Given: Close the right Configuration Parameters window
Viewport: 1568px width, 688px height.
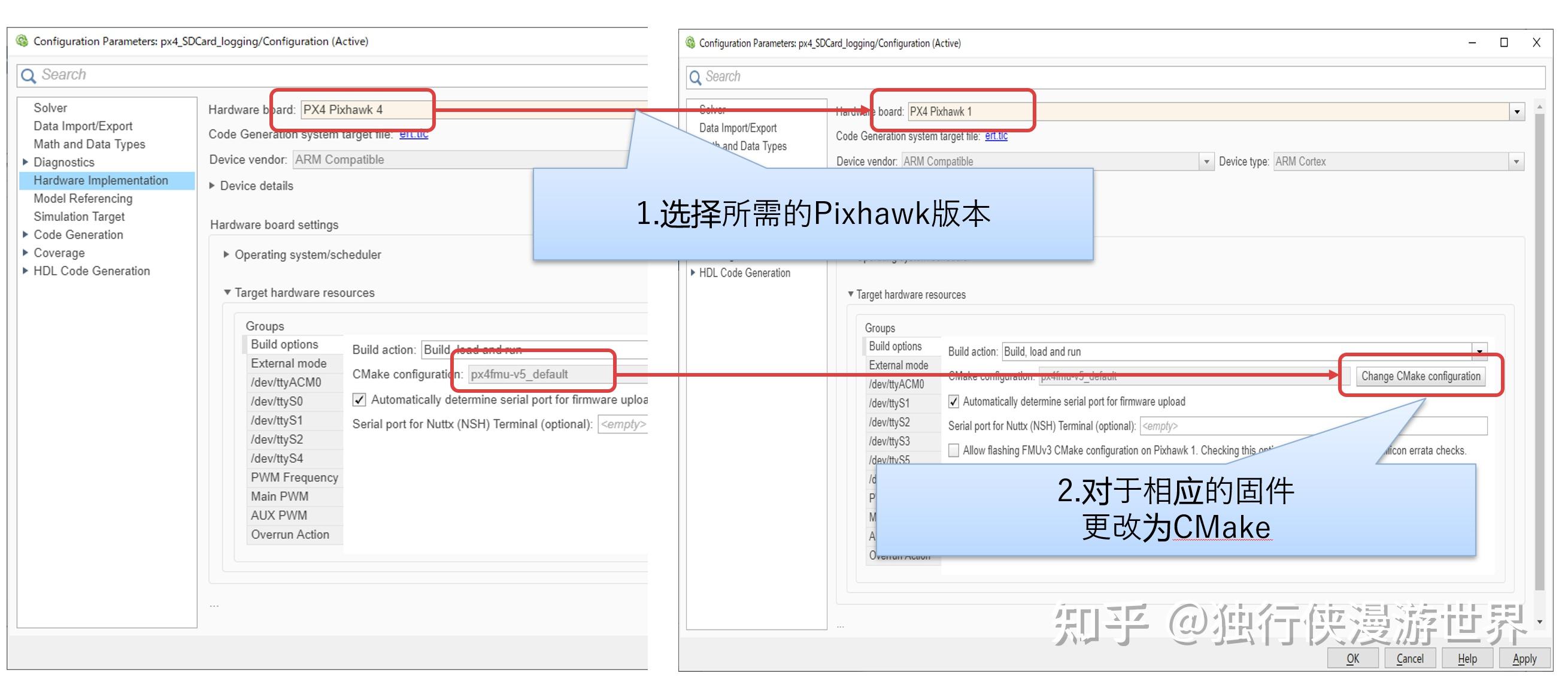Looking at the screenshot, I should [x=1536, y=43].
